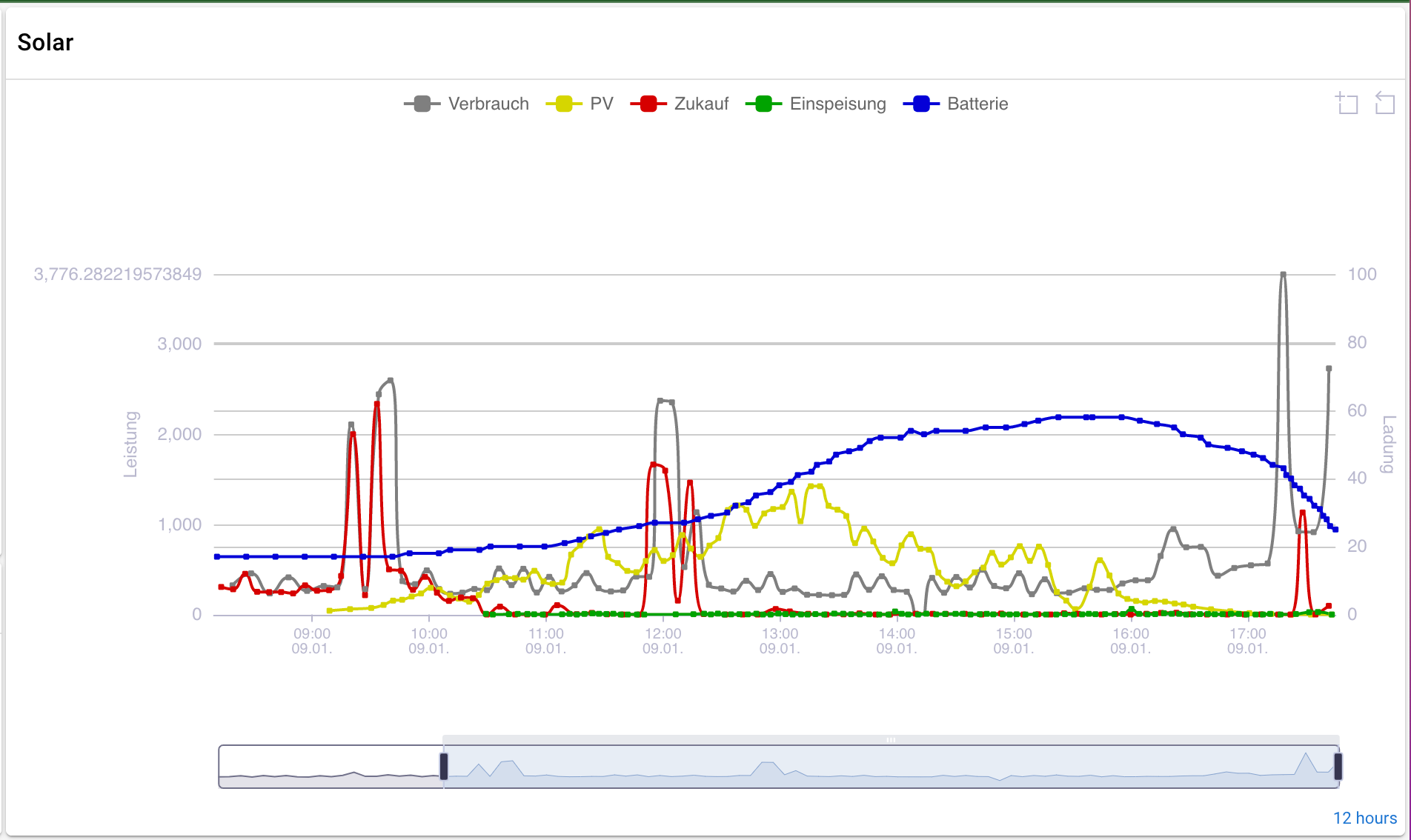Click the Ladung axis title
1411x840 pixels.
[1389, 444]
